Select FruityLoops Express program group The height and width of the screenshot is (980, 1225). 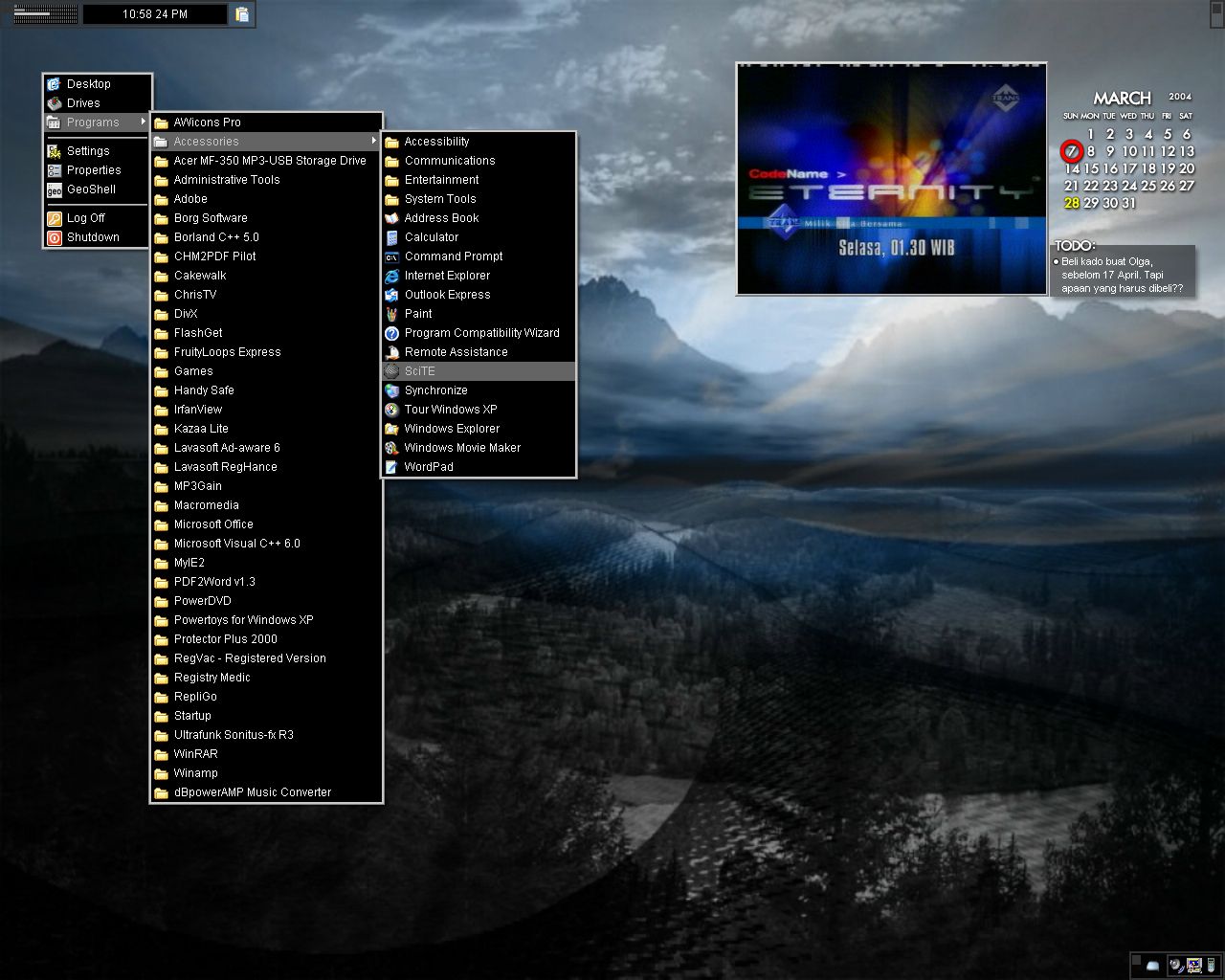click(267, 352)
